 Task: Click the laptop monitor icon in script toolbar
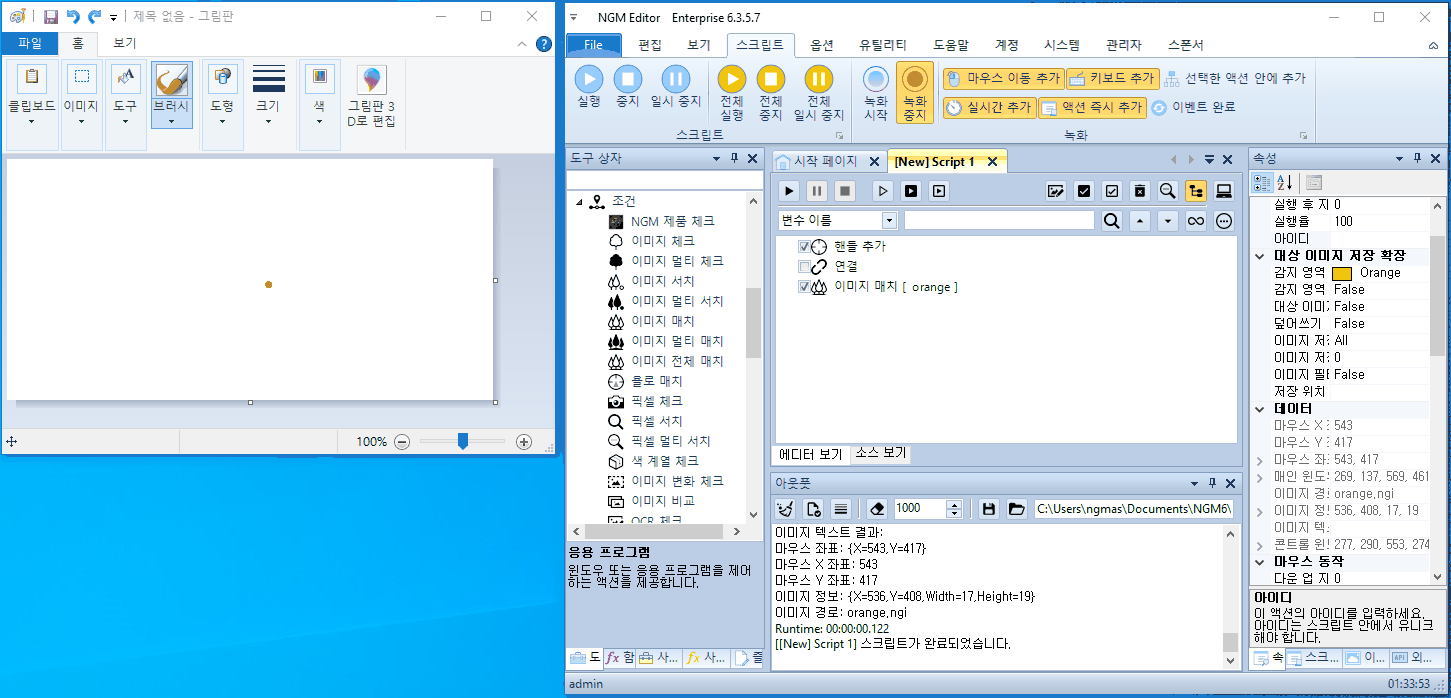[x=1223, y=191]
